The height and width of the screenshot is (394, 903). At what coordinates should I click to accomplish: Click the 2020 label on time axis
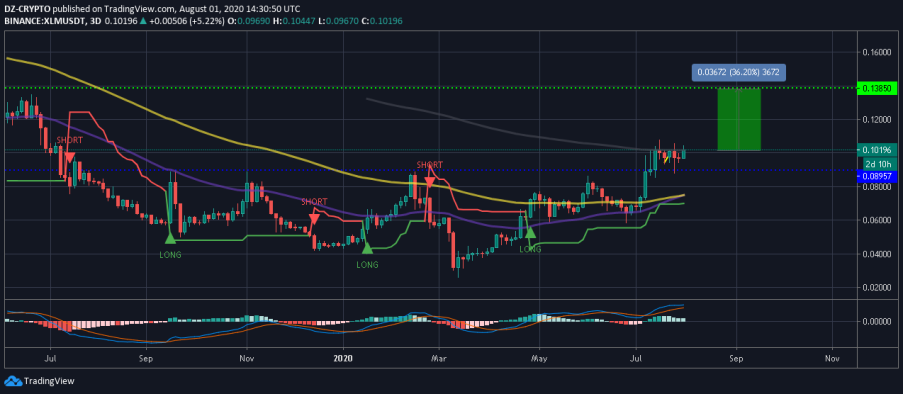coord(343,358)
